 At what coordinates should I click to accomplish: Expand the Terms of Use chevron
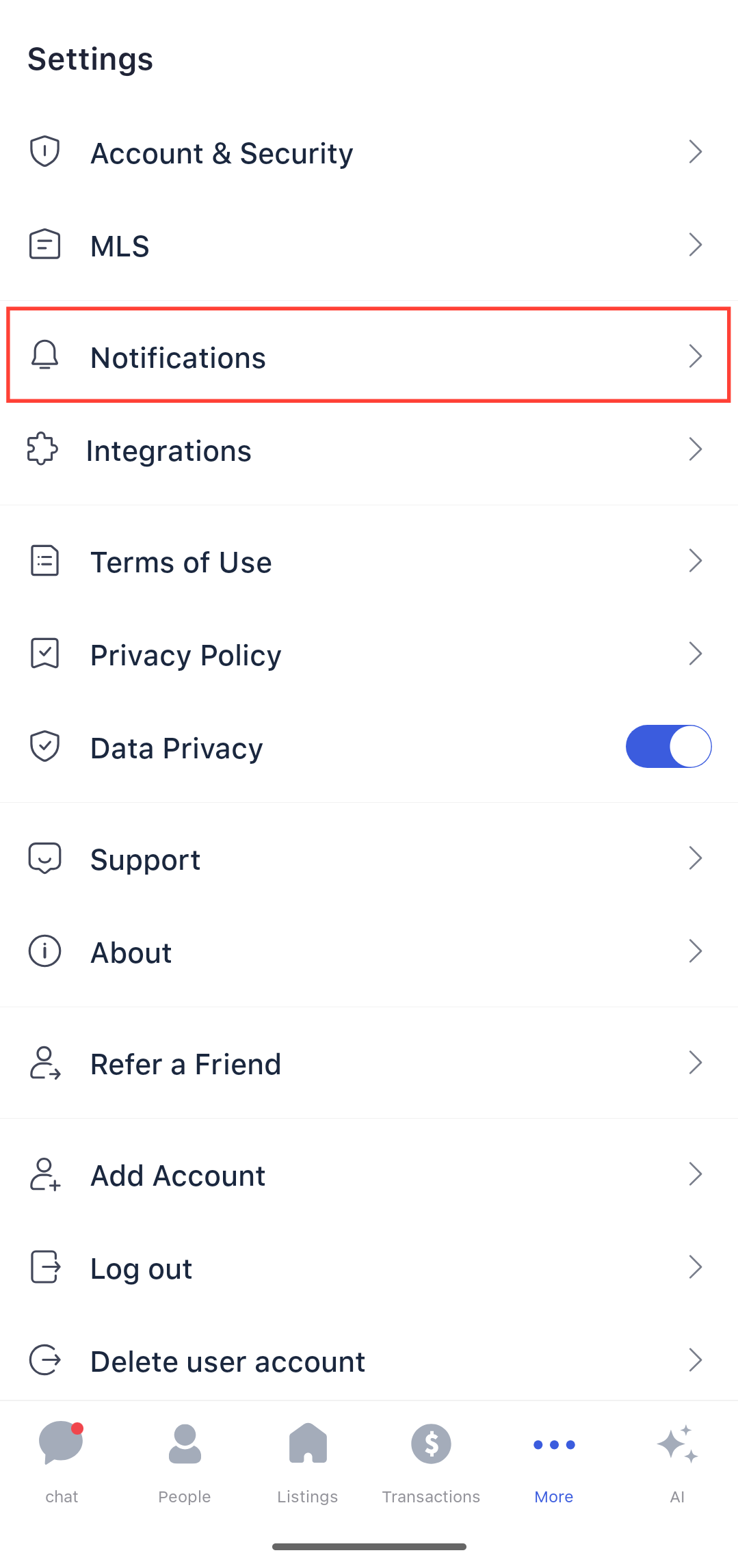[695, 561]
